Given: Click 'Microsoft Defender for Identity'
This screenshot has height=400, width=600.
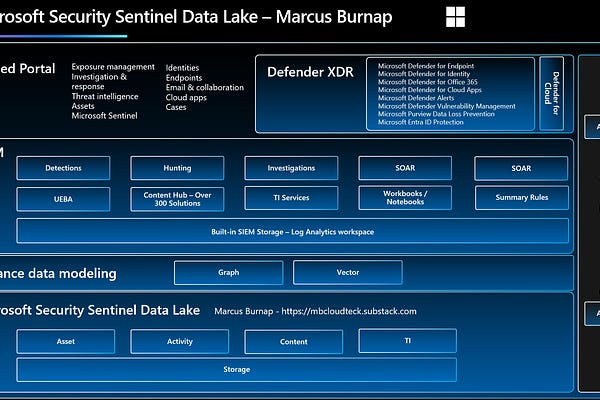Looking at the screenshot, I should click(424, 74).
